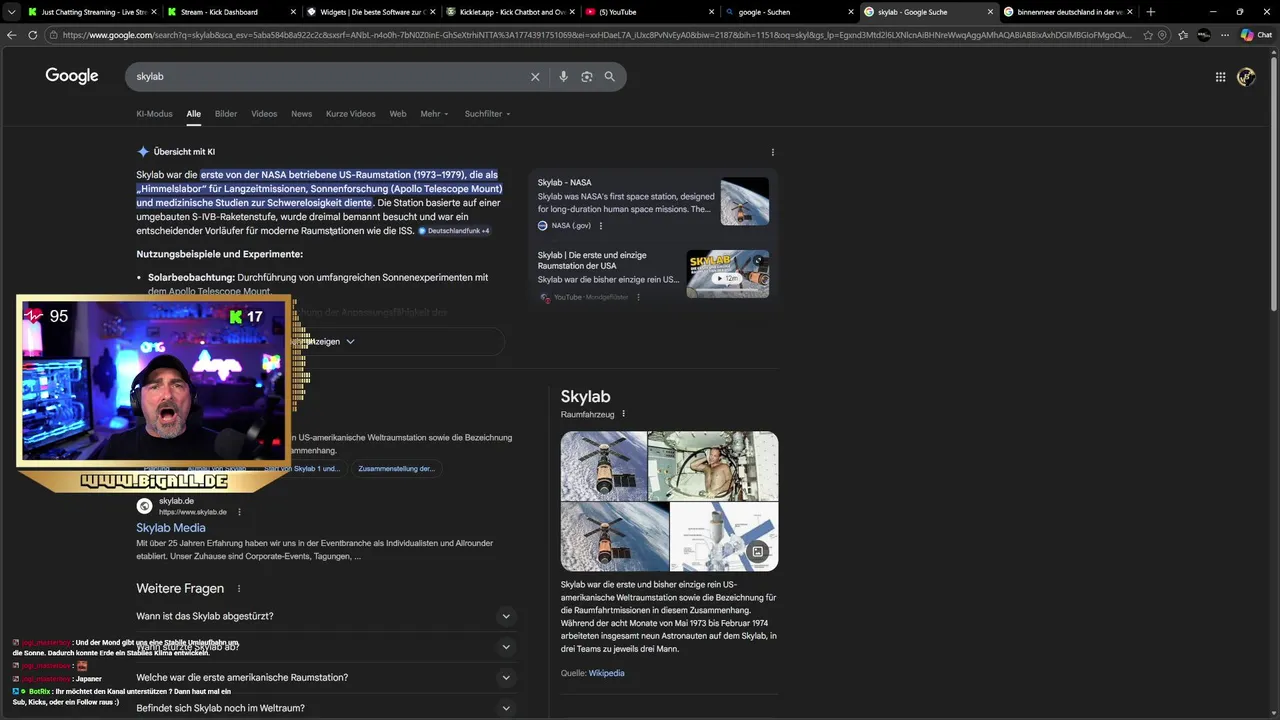
Task: Open browser settings ellipsis menu
Action: click(x=1225, y=35)
